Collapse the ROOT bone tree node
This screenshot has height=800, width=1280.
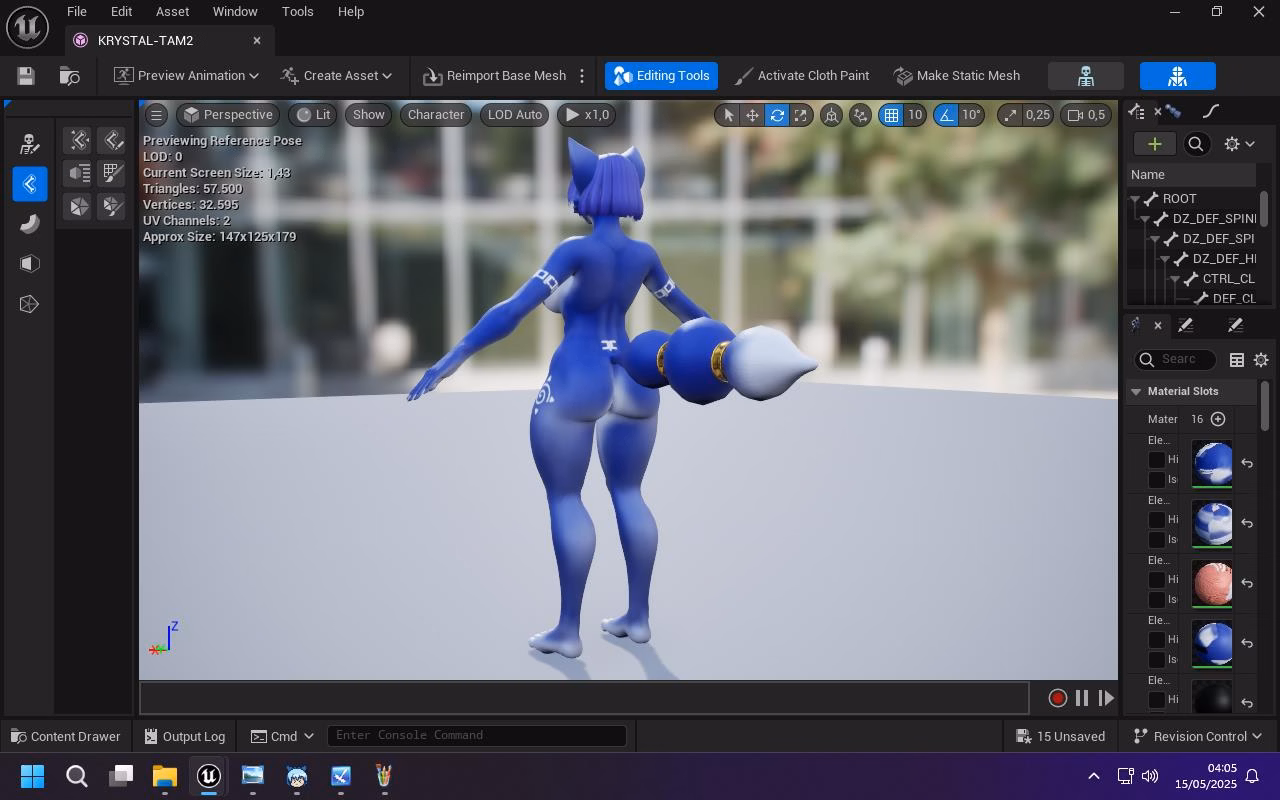coord(1136,199)
